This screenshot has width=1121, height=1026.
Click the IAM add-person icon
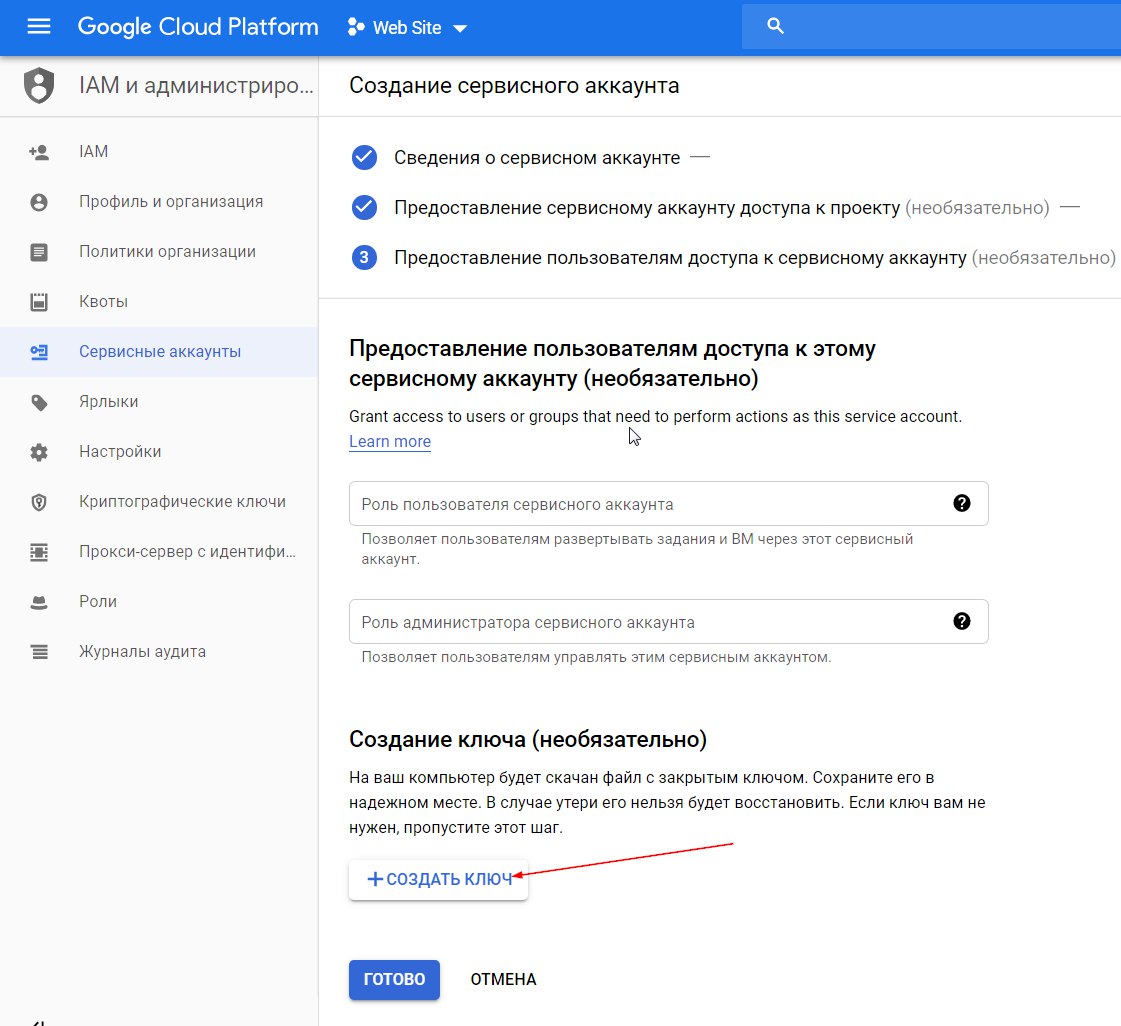[x=39, y=152]
